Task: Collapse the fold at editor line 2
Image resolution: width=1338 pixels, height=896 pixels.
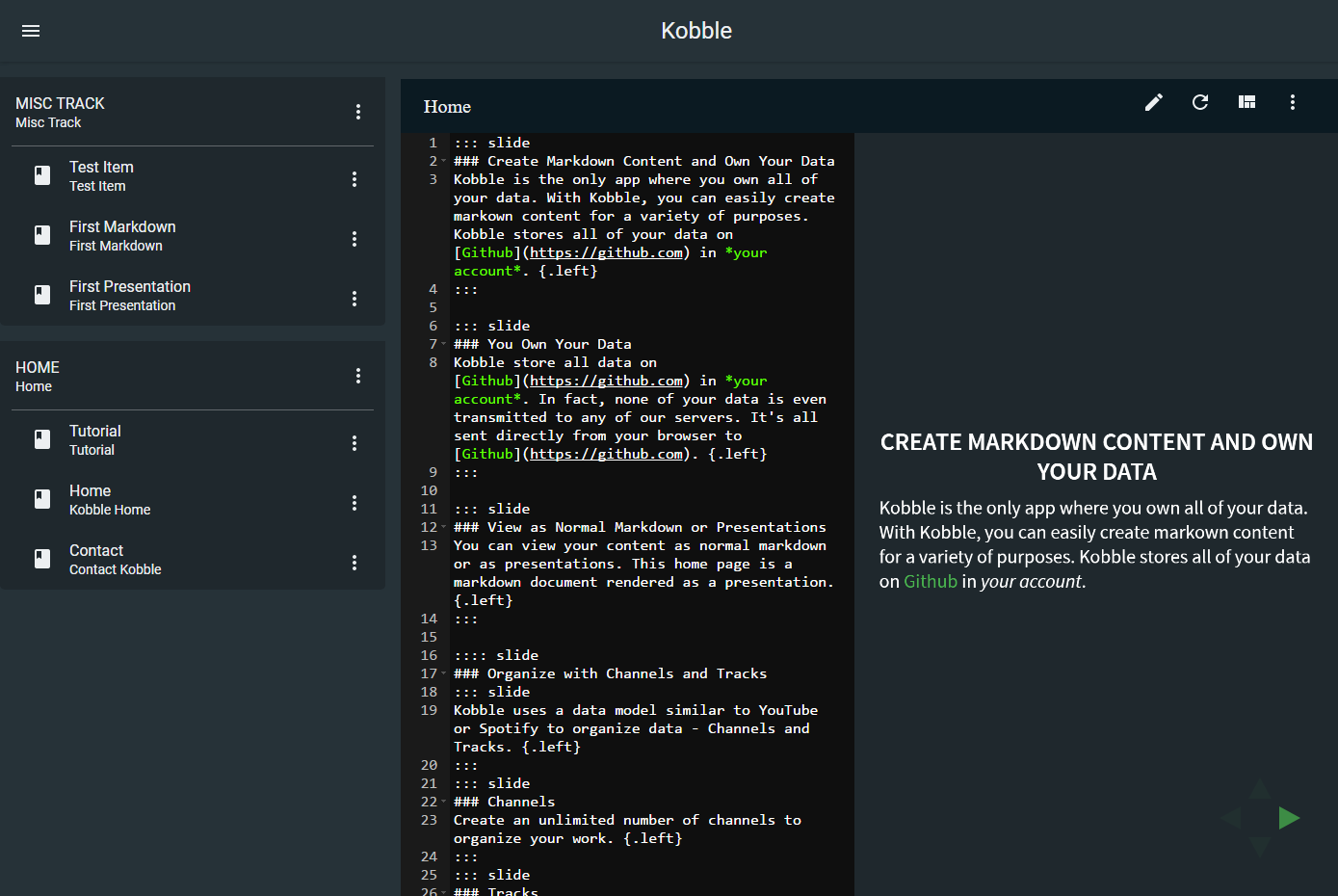Action: point(444,161)
